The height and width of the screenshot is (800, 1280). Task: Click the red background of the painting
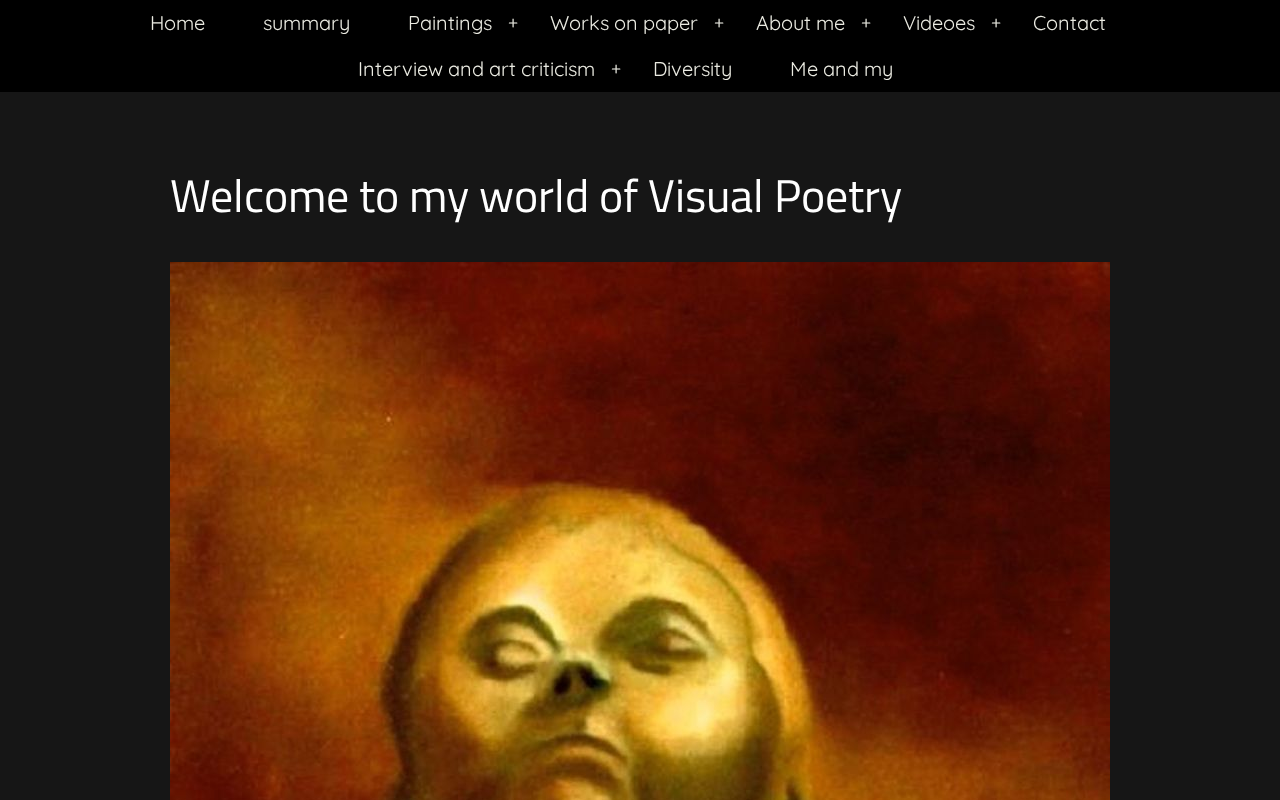[900, 380]
